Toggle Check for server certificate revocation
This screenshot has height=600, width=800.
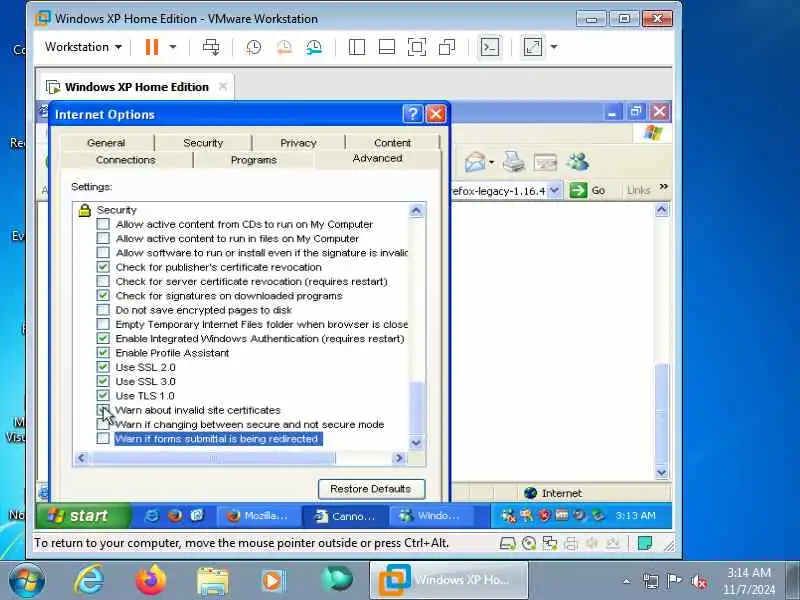click(103, 281)
